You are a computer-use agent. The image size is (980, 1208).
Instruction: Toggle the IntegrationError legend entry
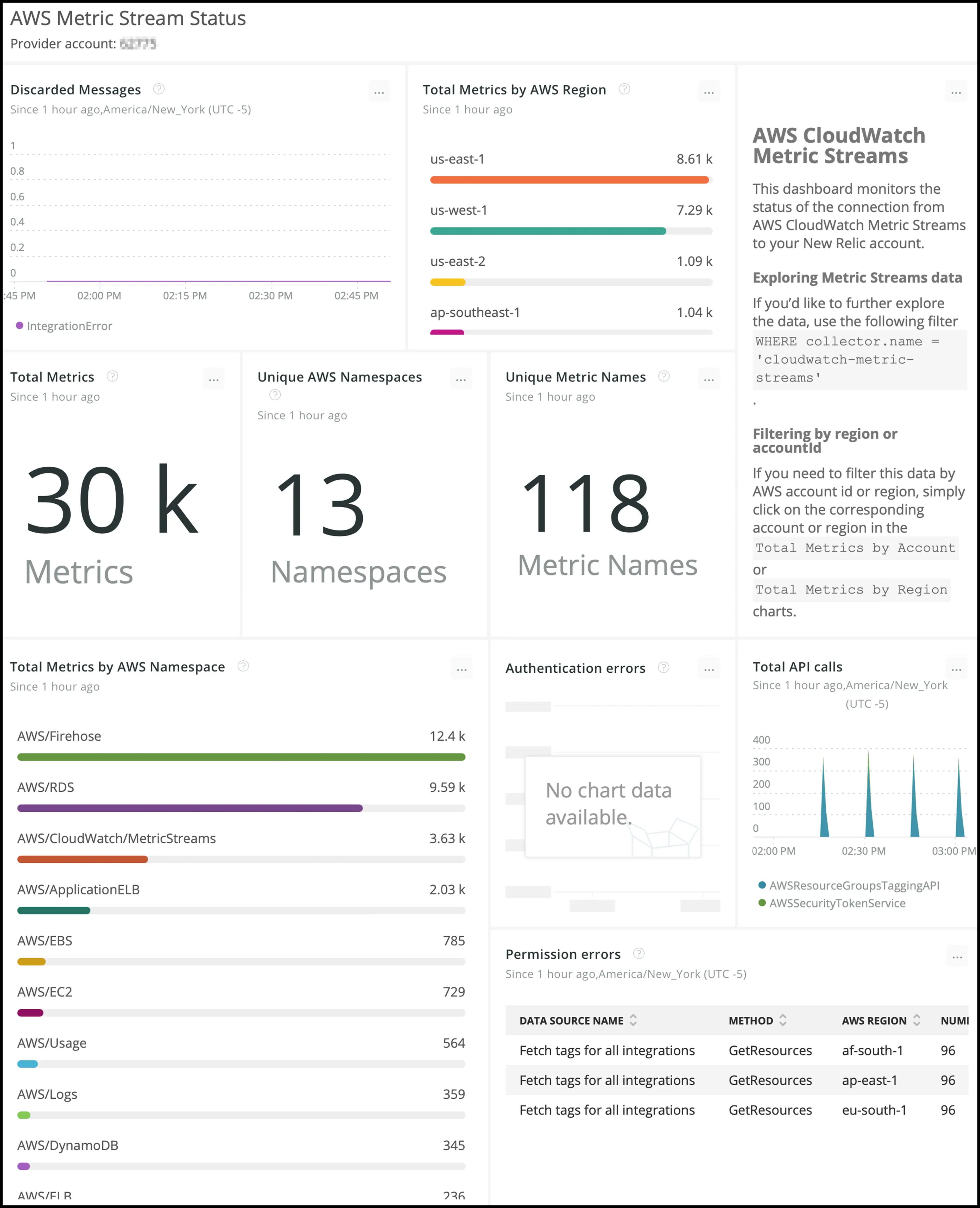coord(64,326)
